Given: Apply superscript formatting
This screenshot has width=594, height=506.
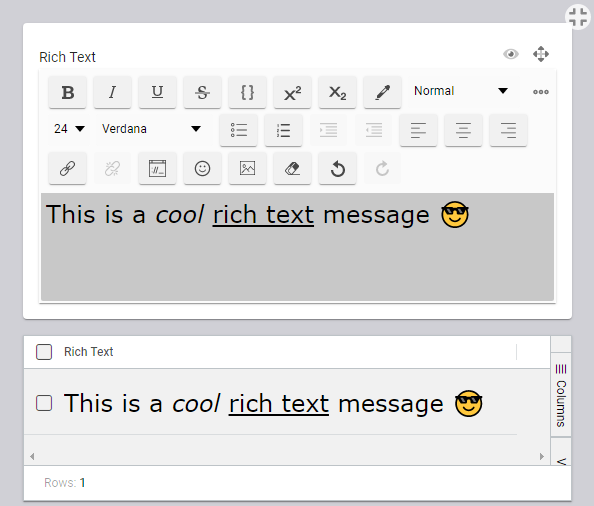Looking at the screenshot, I should click(x=292, y=92).
